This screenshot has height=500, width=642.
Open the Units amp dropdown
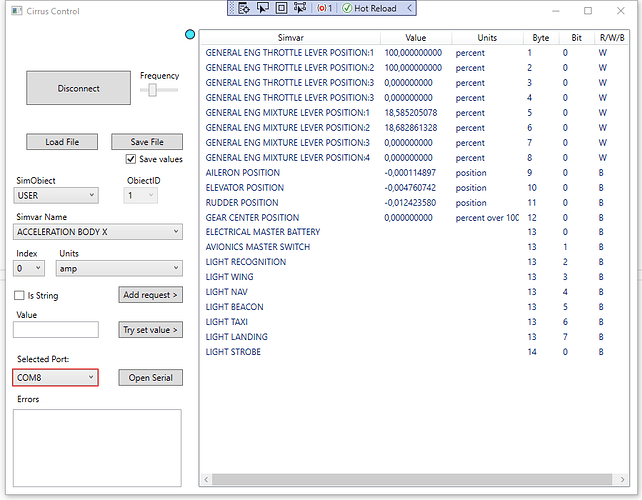coord(119,268)
